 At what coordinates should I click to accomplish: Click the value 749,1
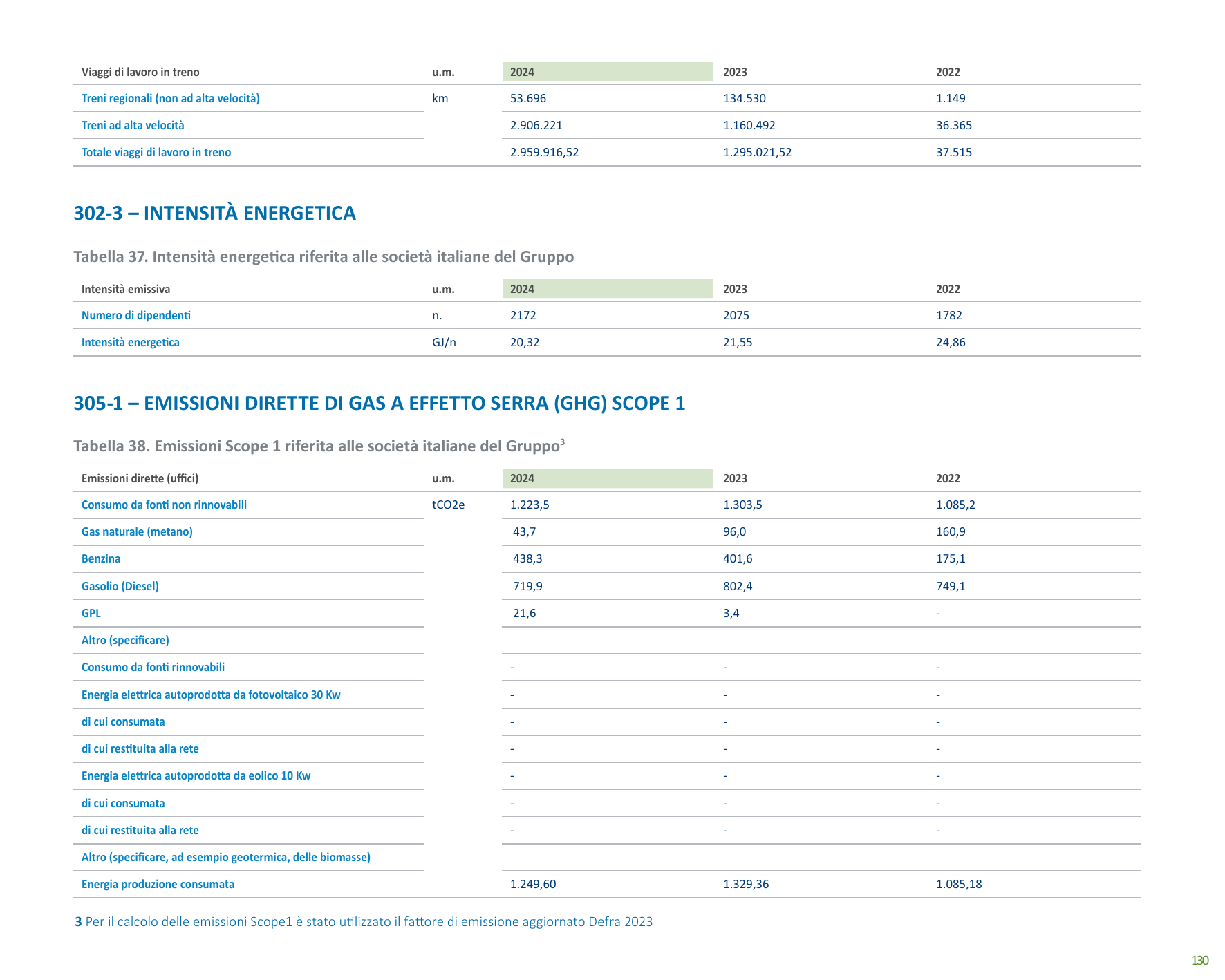tap(951, 586)
